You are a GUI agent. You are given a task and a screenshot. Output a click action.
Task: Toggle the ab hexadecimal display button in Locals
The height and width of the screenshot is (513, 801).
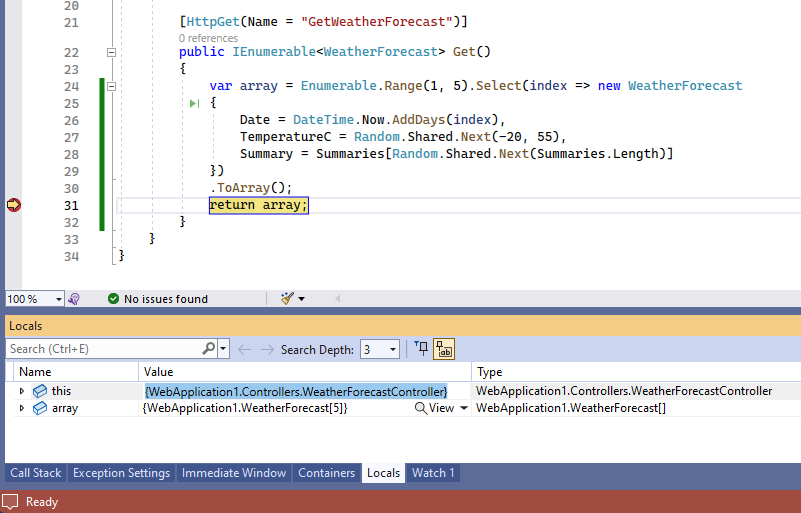[444, 349]
